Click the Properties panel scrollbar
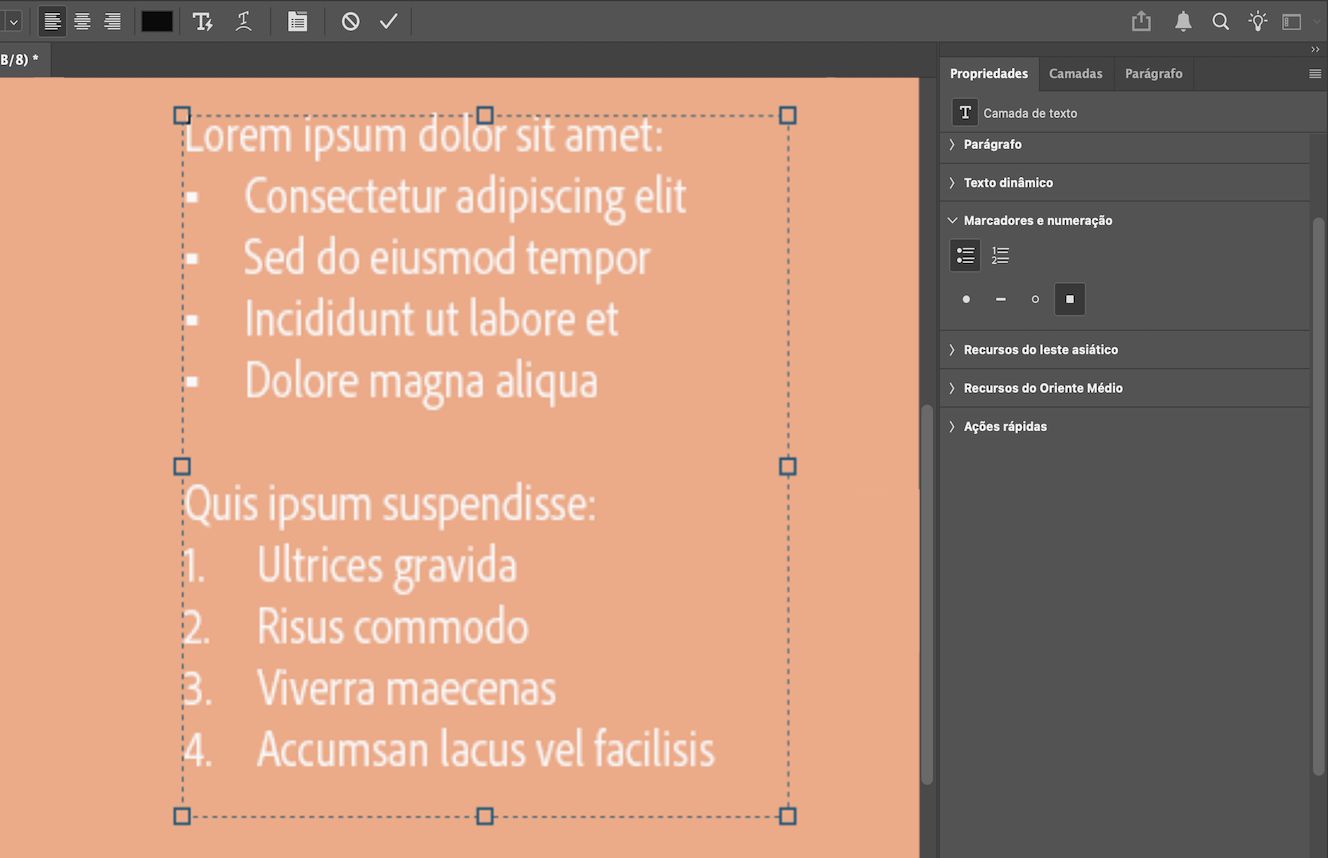The height and width of the screenshot is (858, 1328). [1319, 495]
